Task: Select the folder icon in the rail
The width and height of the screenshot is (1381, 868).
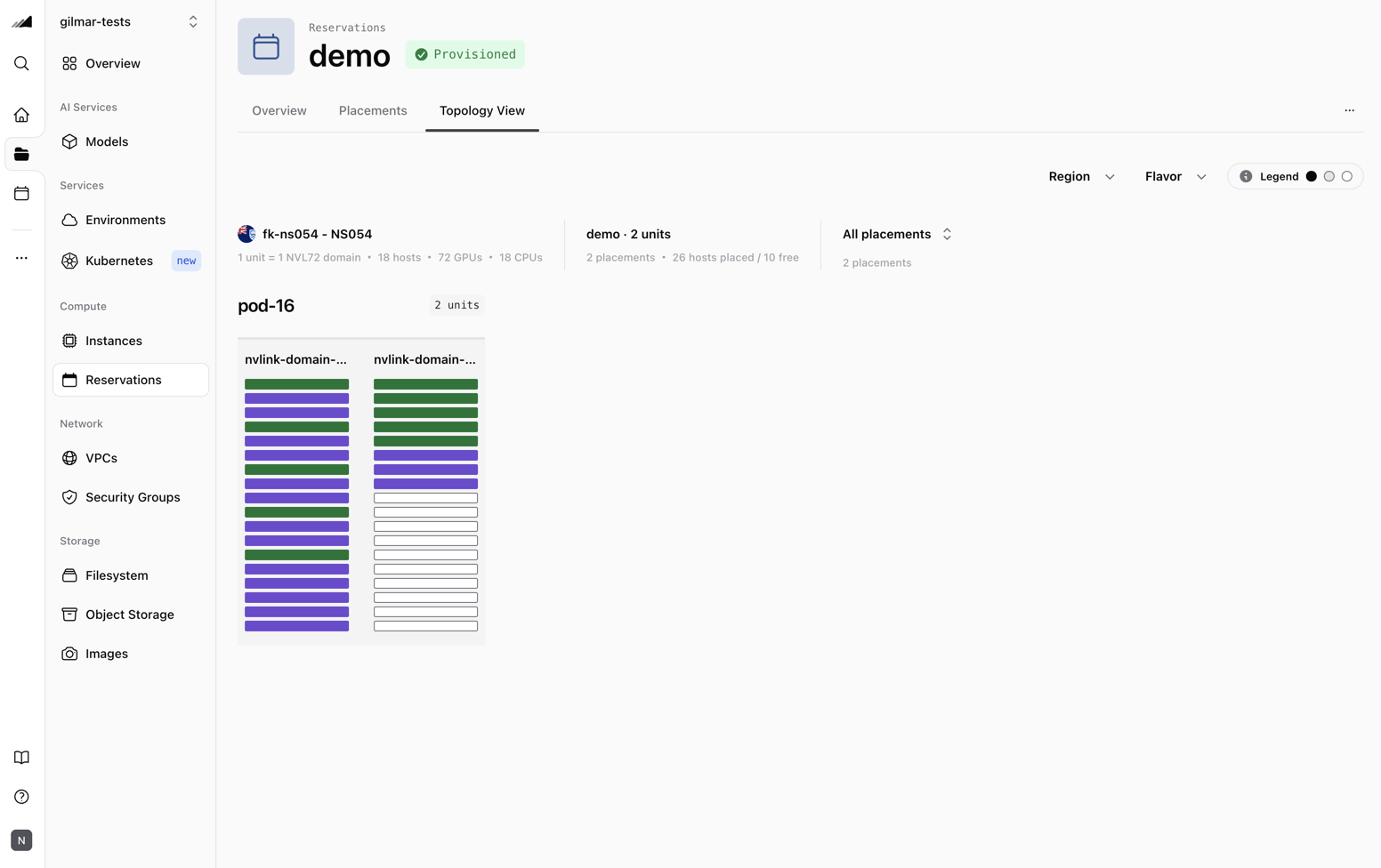Action: tap(21, 155)
